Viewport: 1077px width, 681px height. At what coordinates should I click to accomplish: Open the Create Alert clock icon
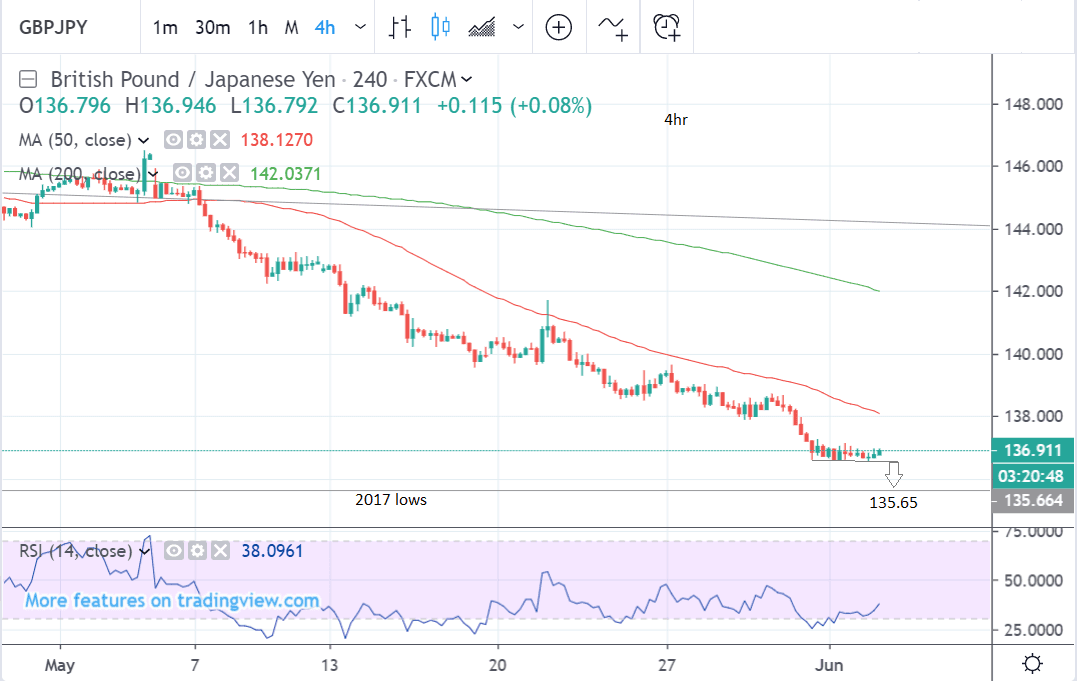point(667,27)
